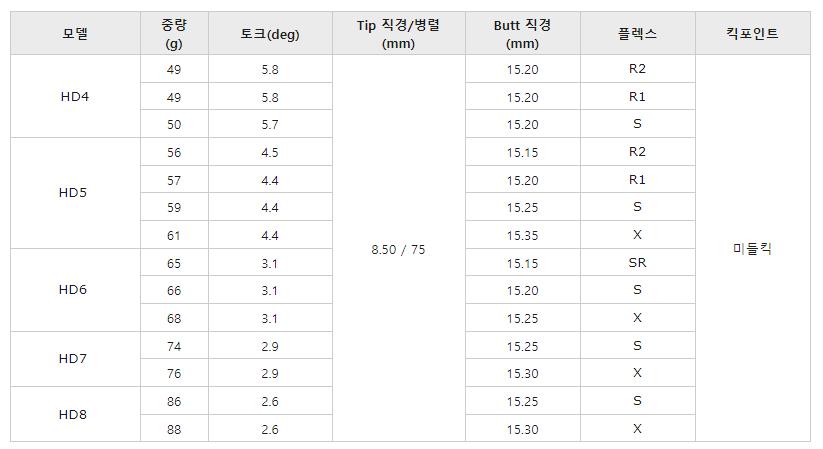Screen dimensions: 823x449
Task: Select the 중량 (g) header cell
Action: [x=174, y=34]
